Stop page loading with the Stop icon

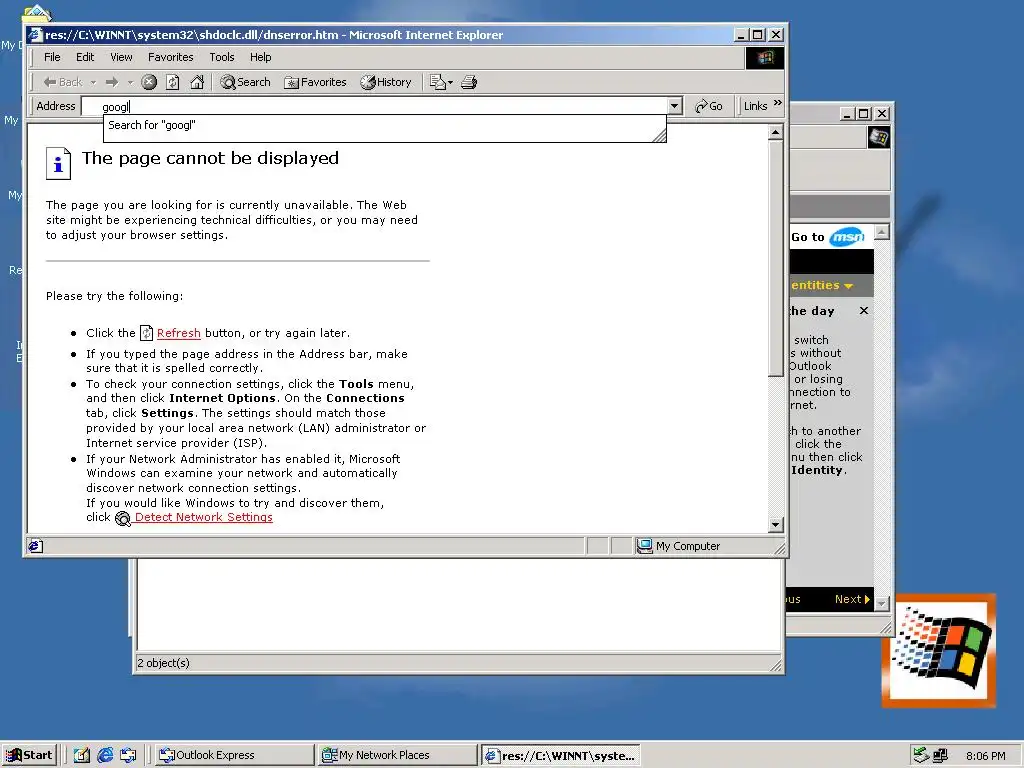[x=149, y=82]
